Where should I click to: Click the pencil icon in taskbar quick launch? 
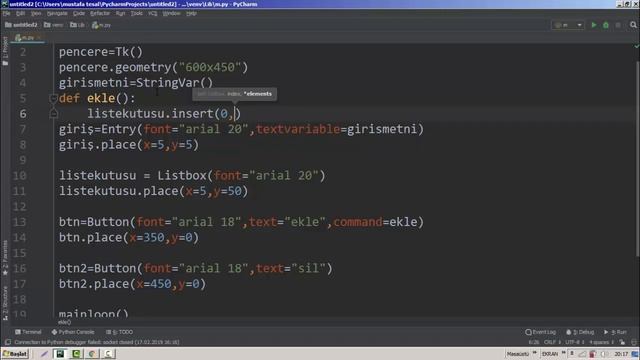point(44,354)
